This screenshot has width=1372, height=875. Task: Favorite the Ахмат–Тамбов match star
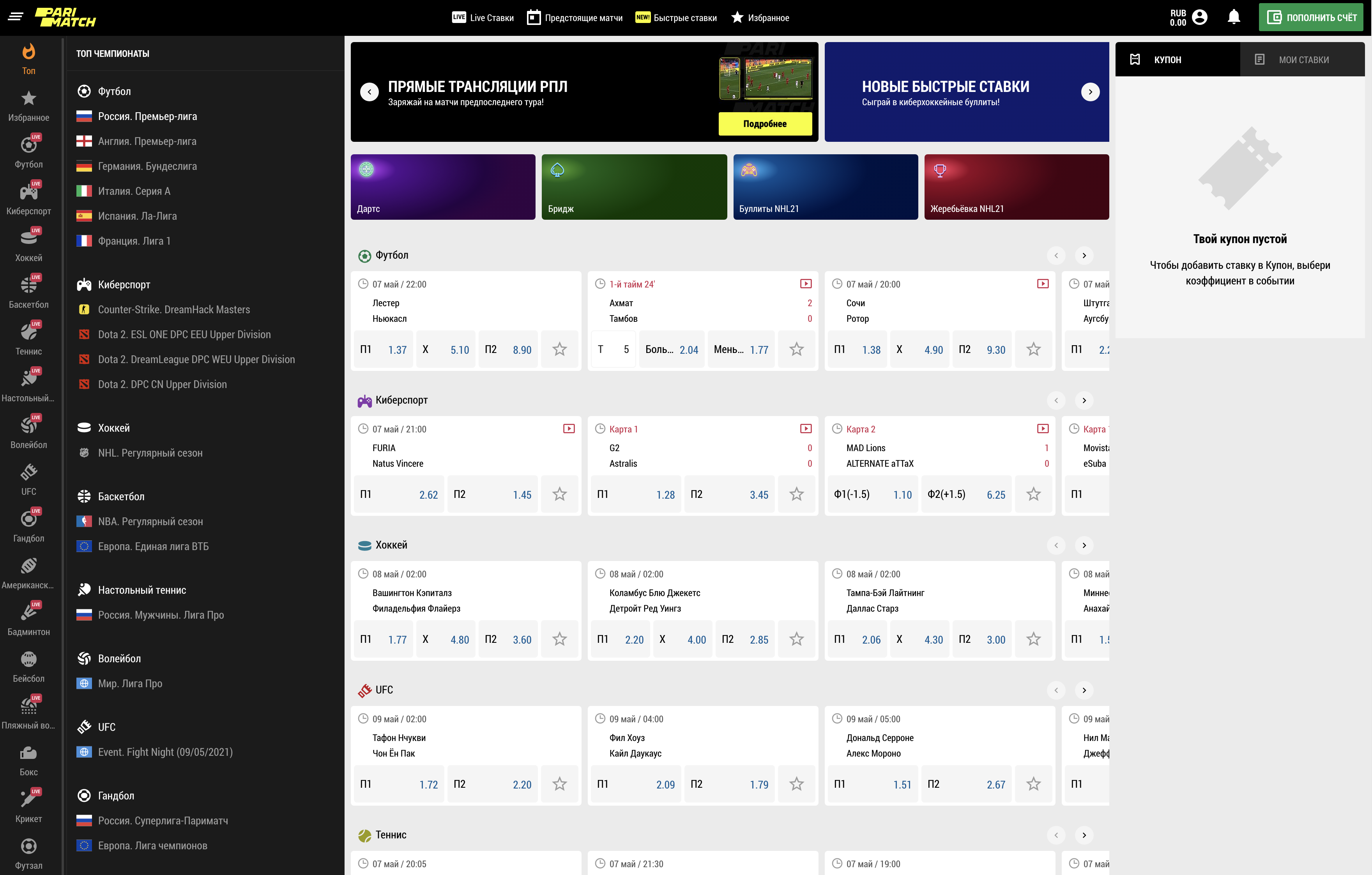click(x=797, y=349)
